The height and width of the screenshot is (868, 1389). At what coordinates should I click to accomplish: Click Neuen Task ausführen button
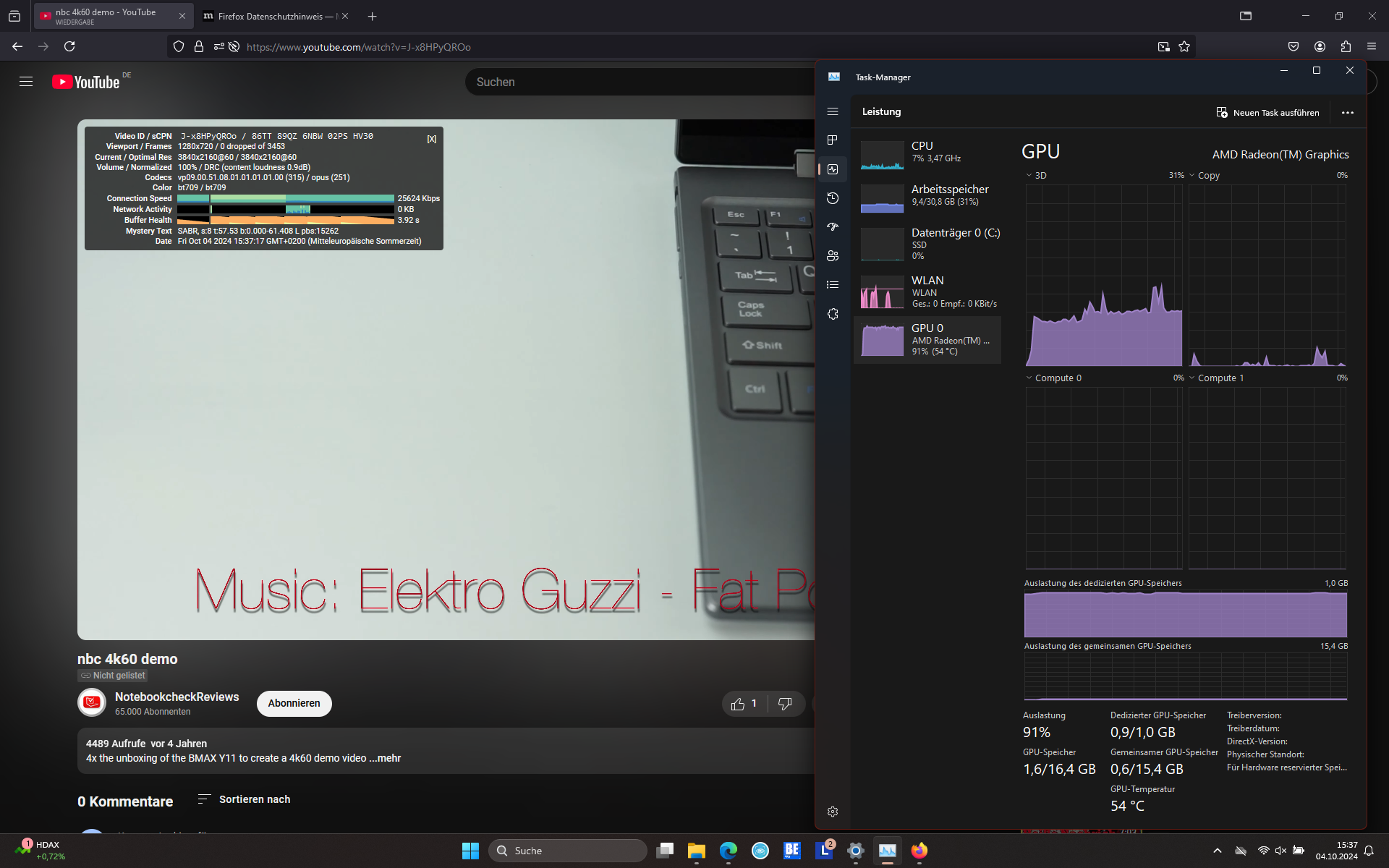tap(1267, 113)
